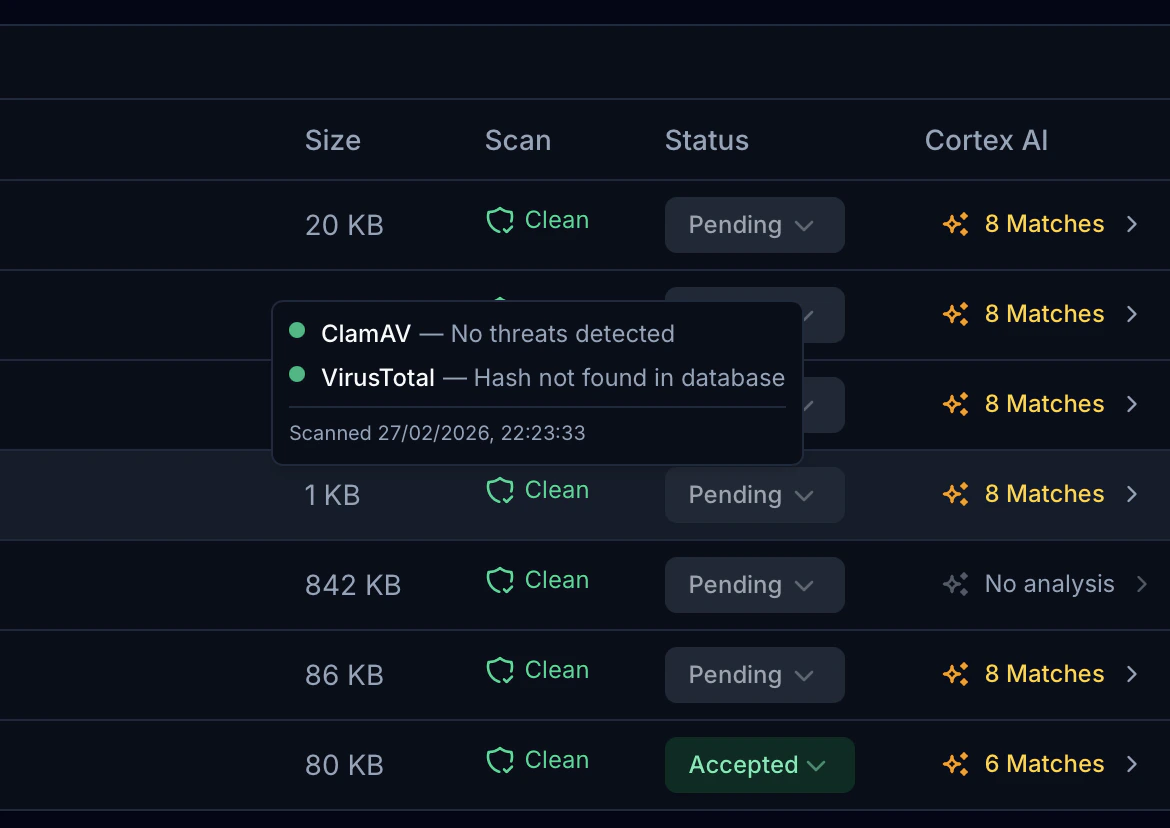Viewport: 1170px width, 828px height.
Task: Open the Pending status dropdown on 20 KB row
Action: (754, 225)
